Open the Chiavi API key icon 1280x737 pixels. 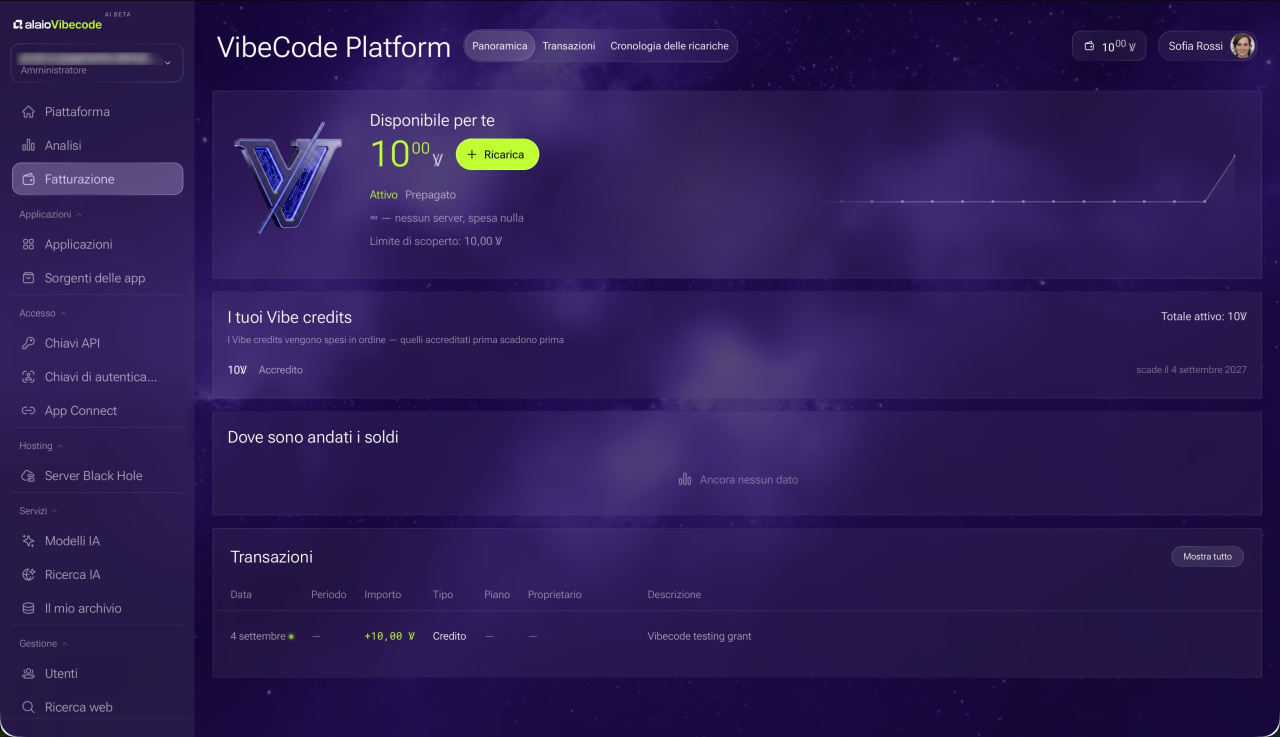coord(28,343)
